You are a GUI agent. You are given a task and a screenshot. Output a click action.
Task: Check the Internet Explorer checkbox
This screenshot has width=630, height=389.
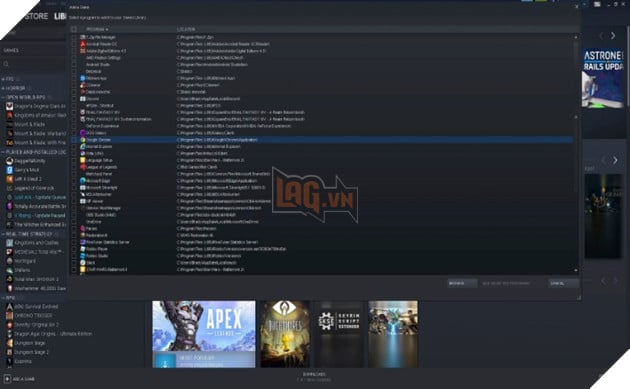tap(74, 147)
